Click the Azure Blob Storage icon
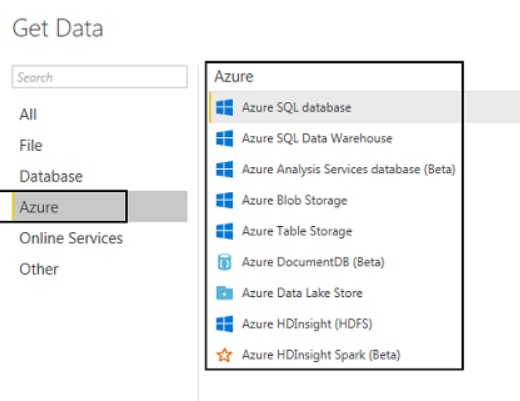 point(224,200)
